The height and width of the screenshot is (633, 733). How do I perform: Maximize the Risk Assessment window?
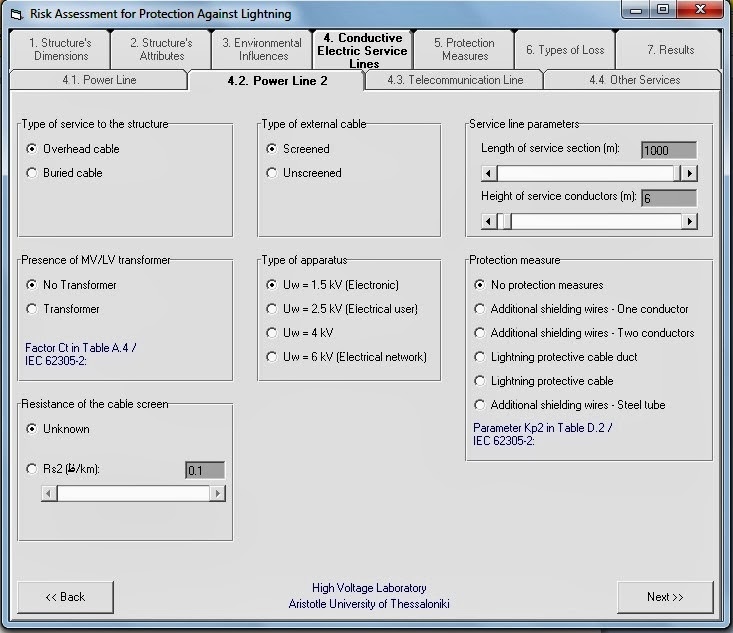662,10
